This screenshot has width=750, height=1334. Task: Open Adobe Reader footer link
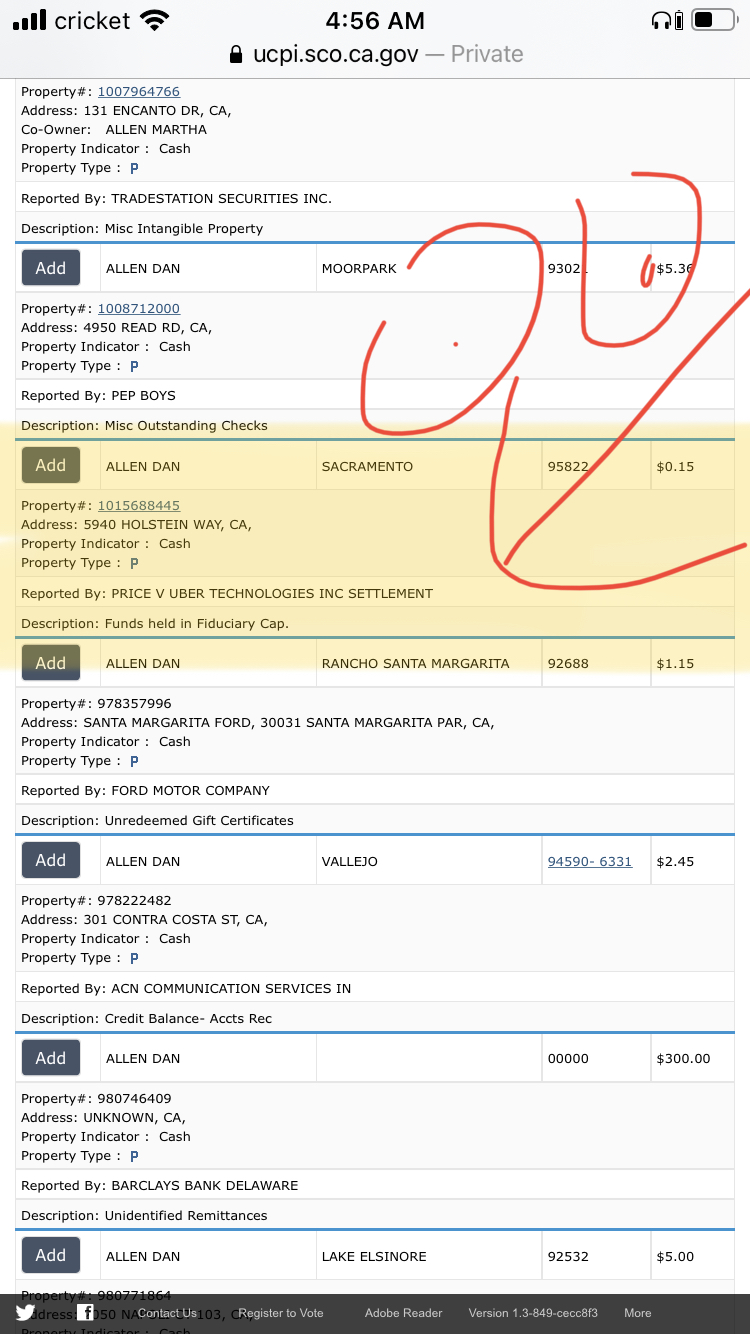tap(402, 1313)
